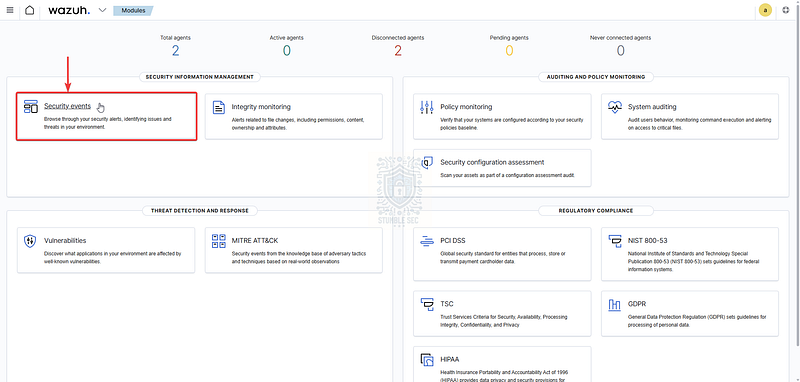Open the help icon in the top-right corner

click(786, 10)
